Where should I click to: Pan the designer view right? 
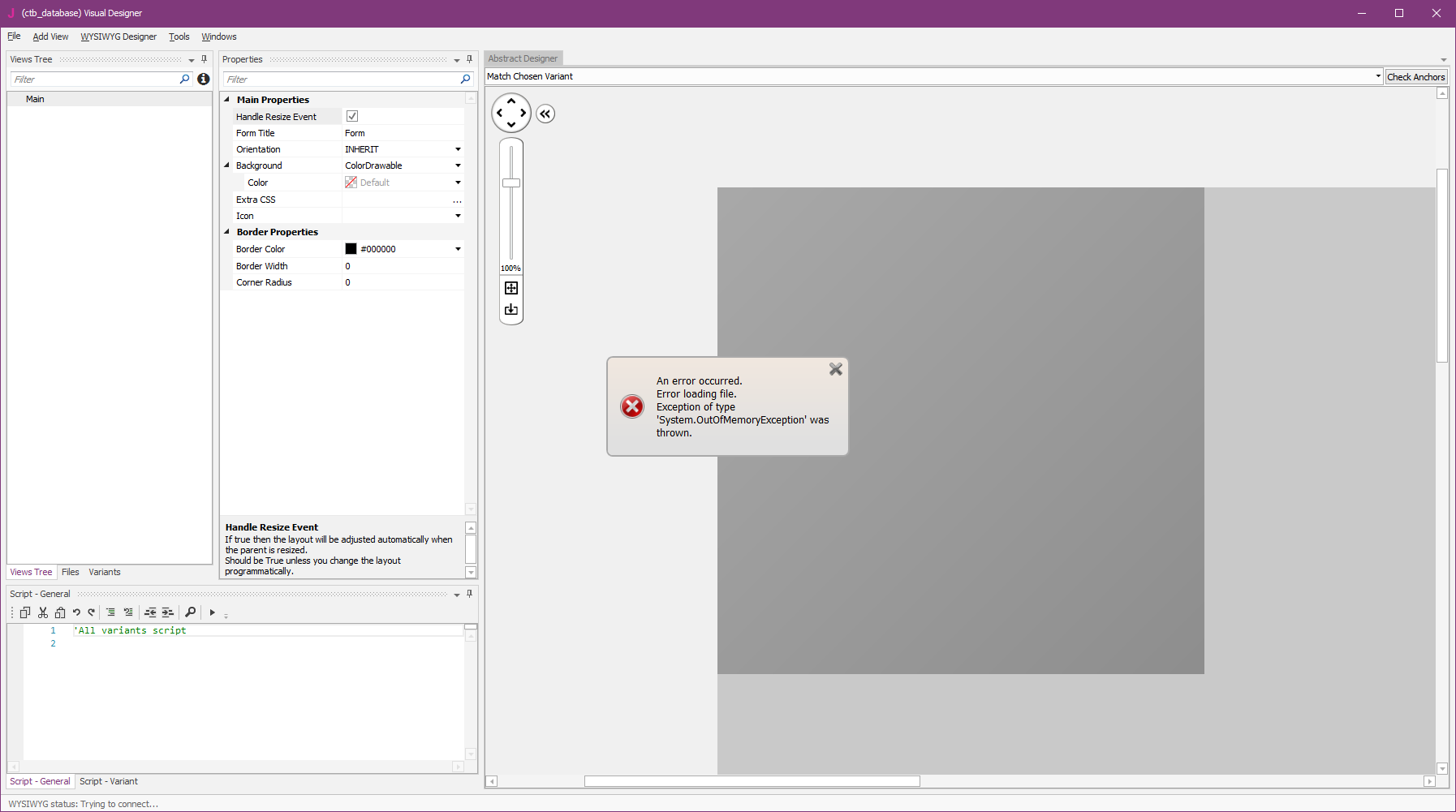pyautogui.click(x=523, y=113)
